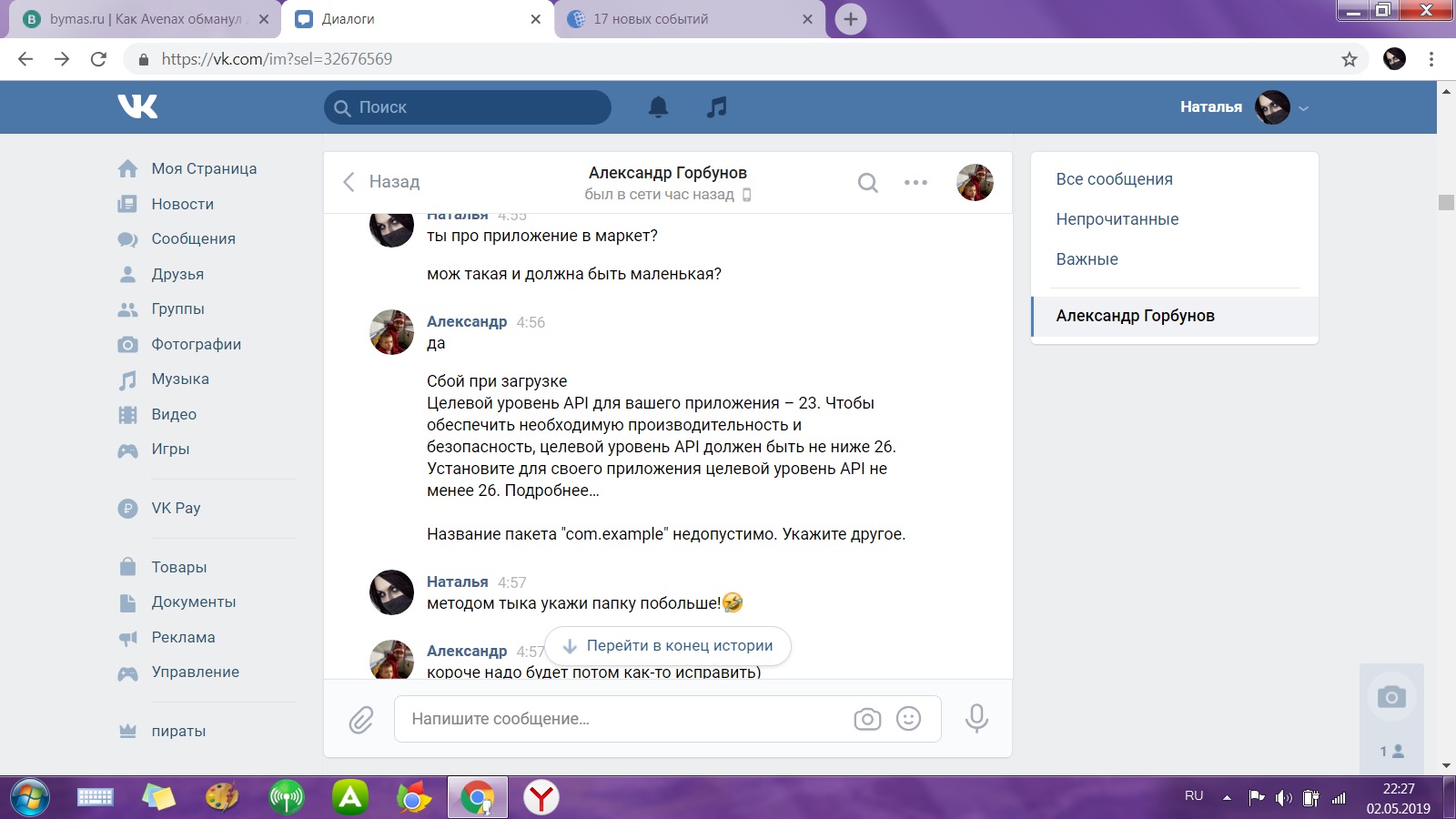
Task: Focus the Поиск search box
Action: [x=468, y=107]
